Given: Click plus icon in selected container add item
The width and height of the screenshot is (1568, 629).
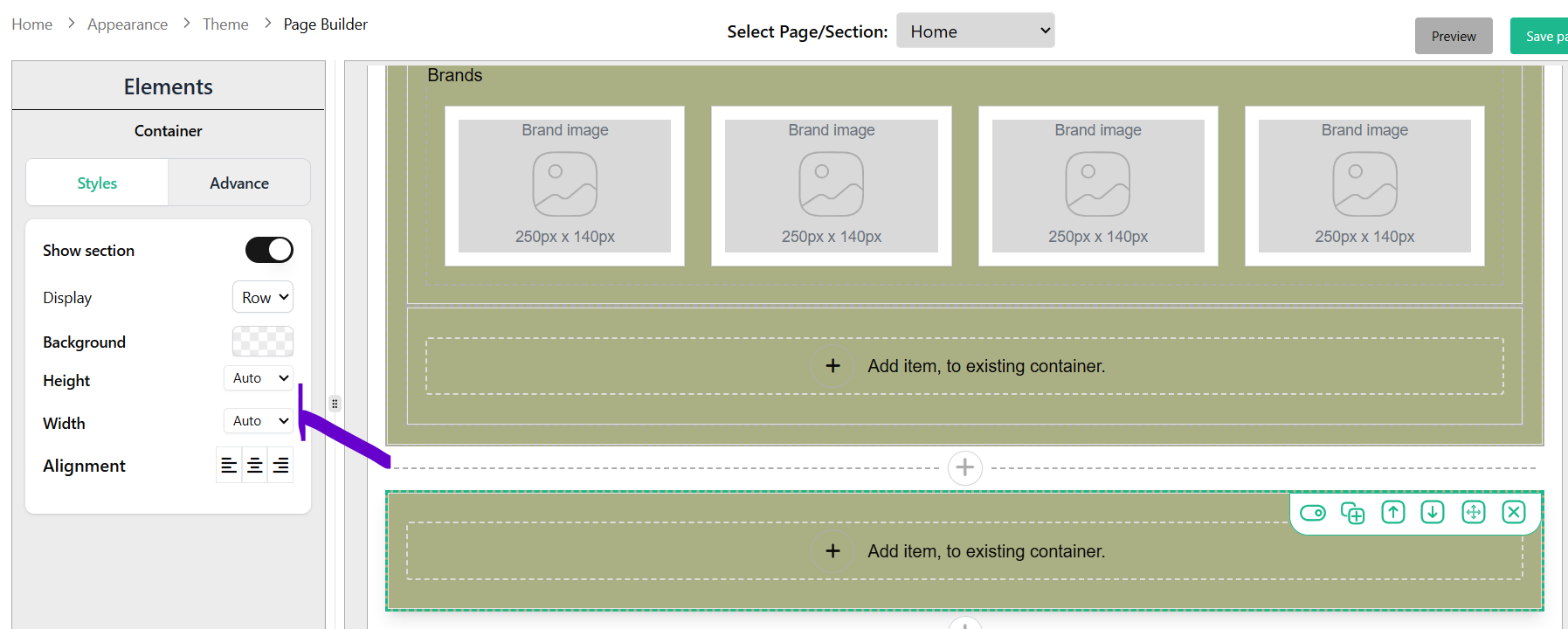Looking at the screenshot, I should tap(832, 551).
